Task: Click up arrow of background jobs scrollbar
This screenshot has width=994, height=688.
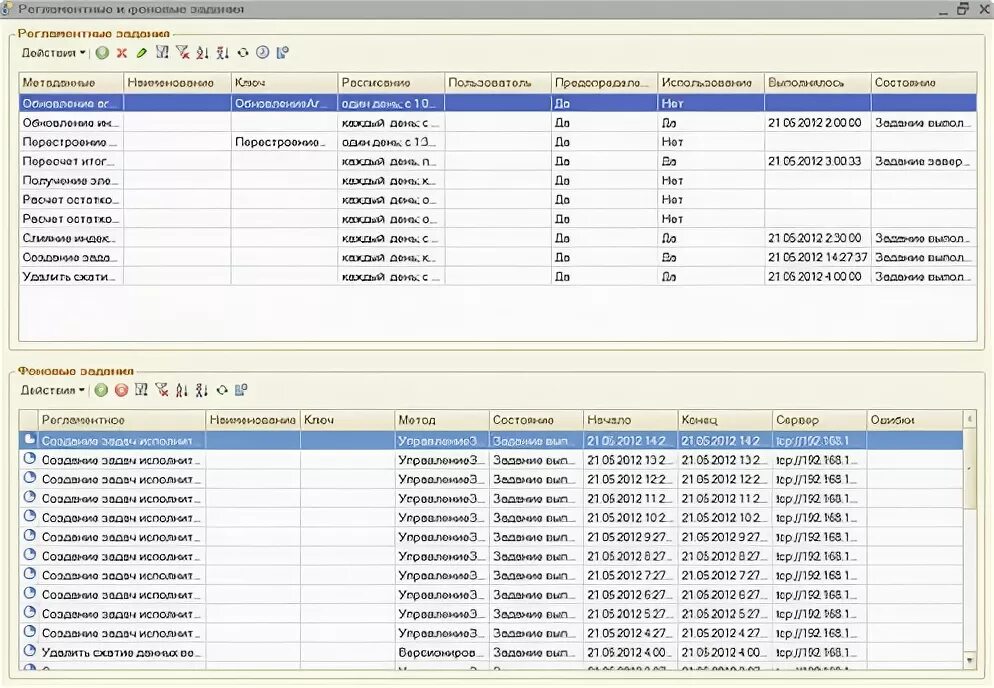Action: 969,419
